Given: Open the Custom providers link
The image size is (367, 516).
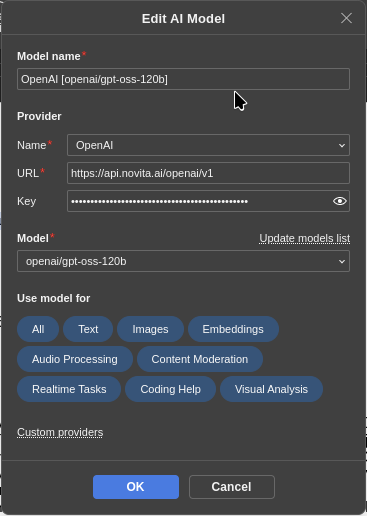Looking at the screenshot, I should pyautogui.click(x=60, y=432).
